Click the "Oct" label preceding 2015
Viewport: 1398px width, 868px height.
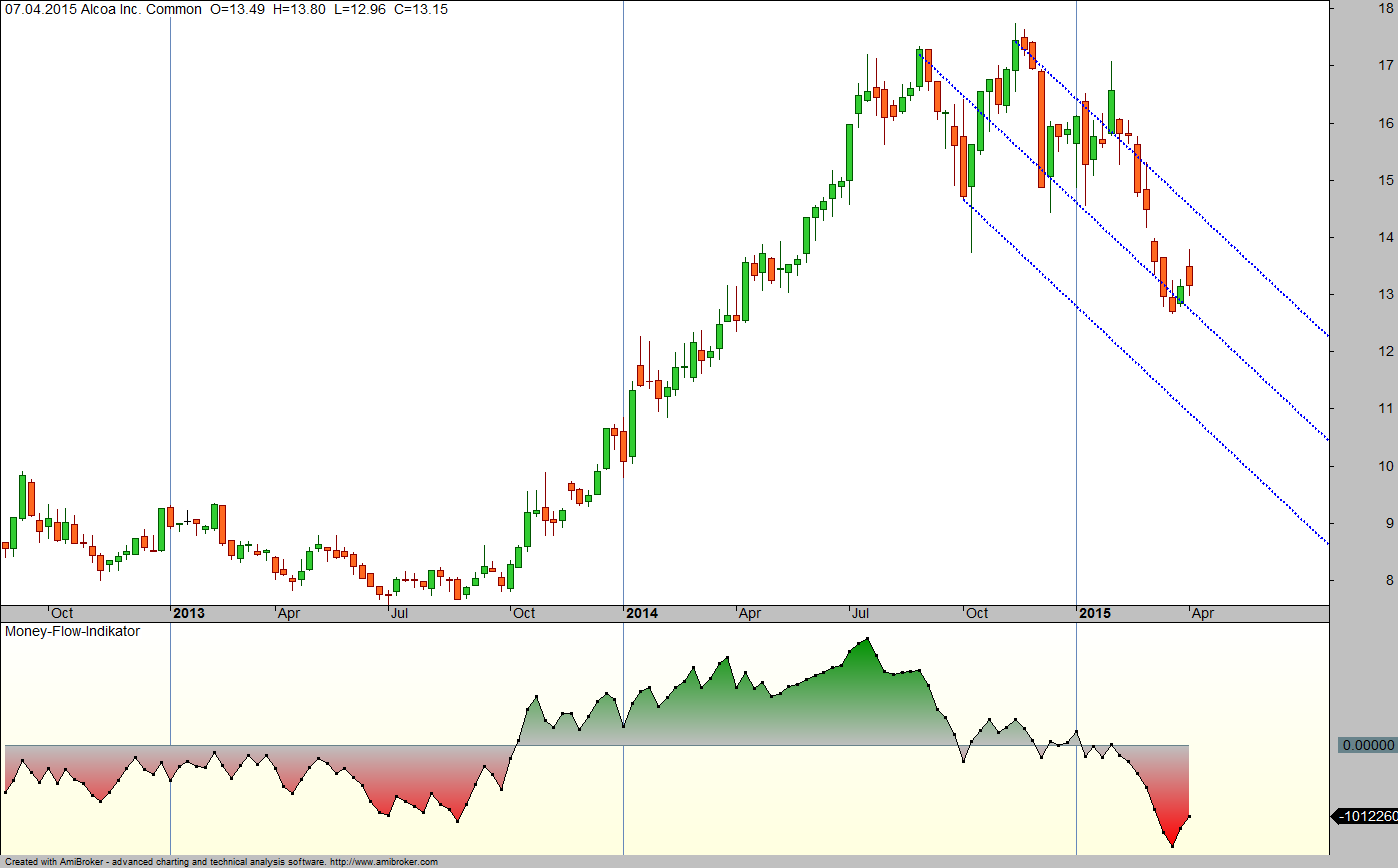(976, 613)
